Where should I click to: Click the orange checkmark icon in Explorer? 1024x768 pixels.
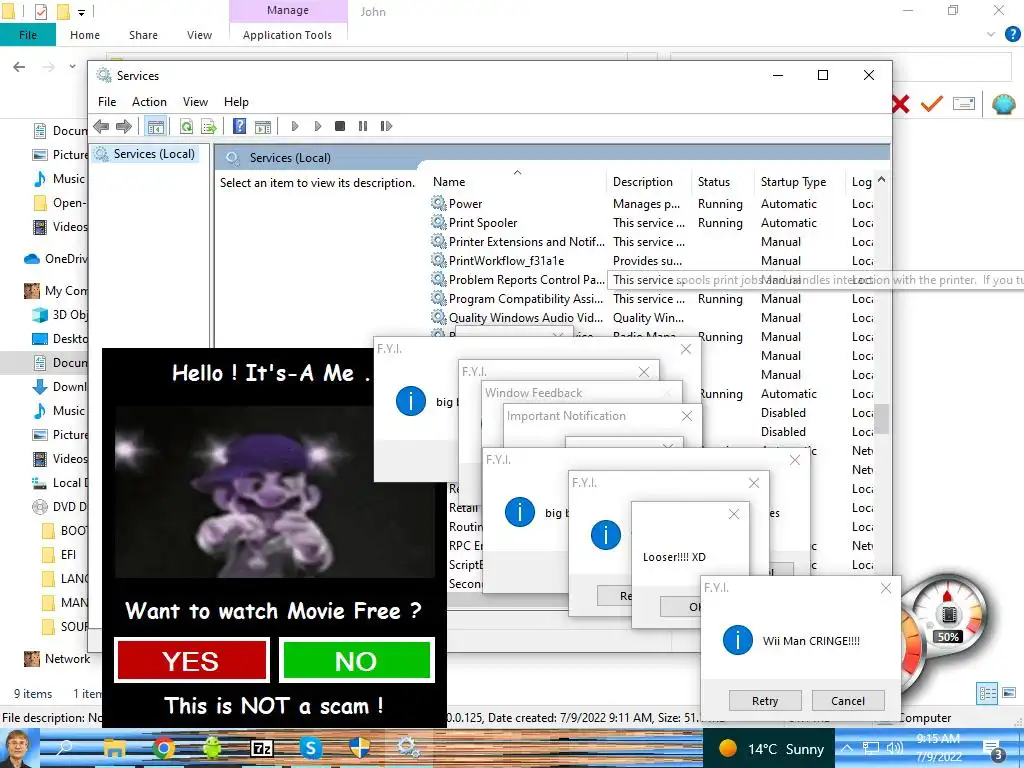tap(931, 103)
